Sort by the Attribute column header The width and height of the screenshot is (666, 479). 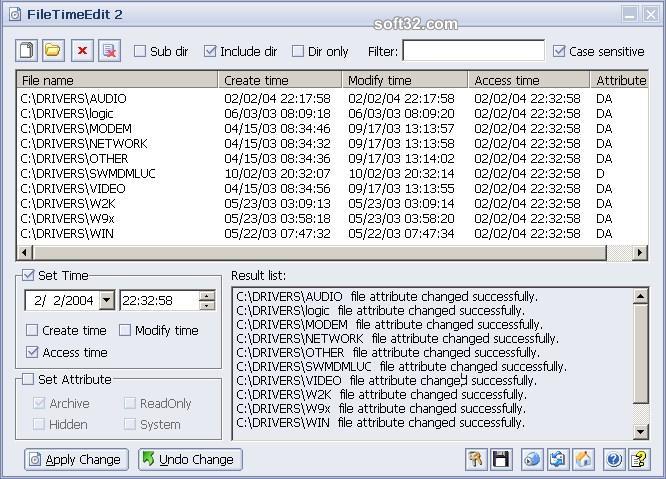pyautogui.click(x=620, y=80)
